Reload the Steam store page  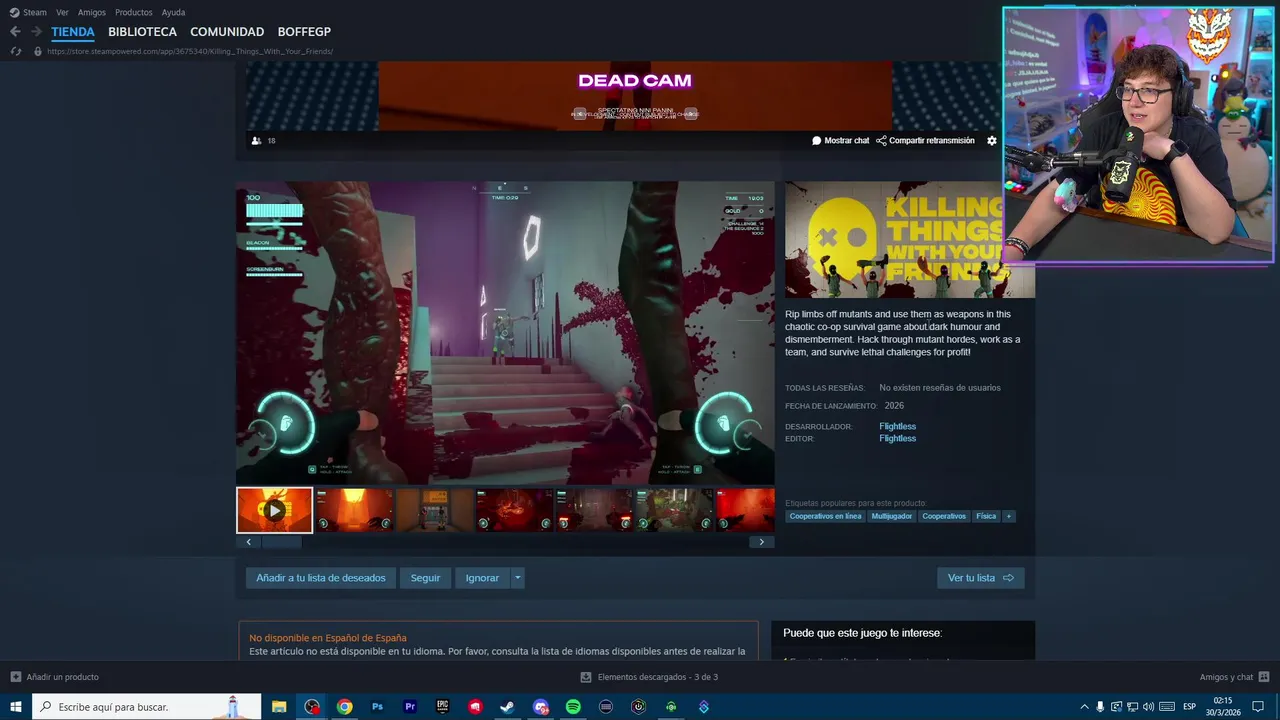tap(15, 51)
